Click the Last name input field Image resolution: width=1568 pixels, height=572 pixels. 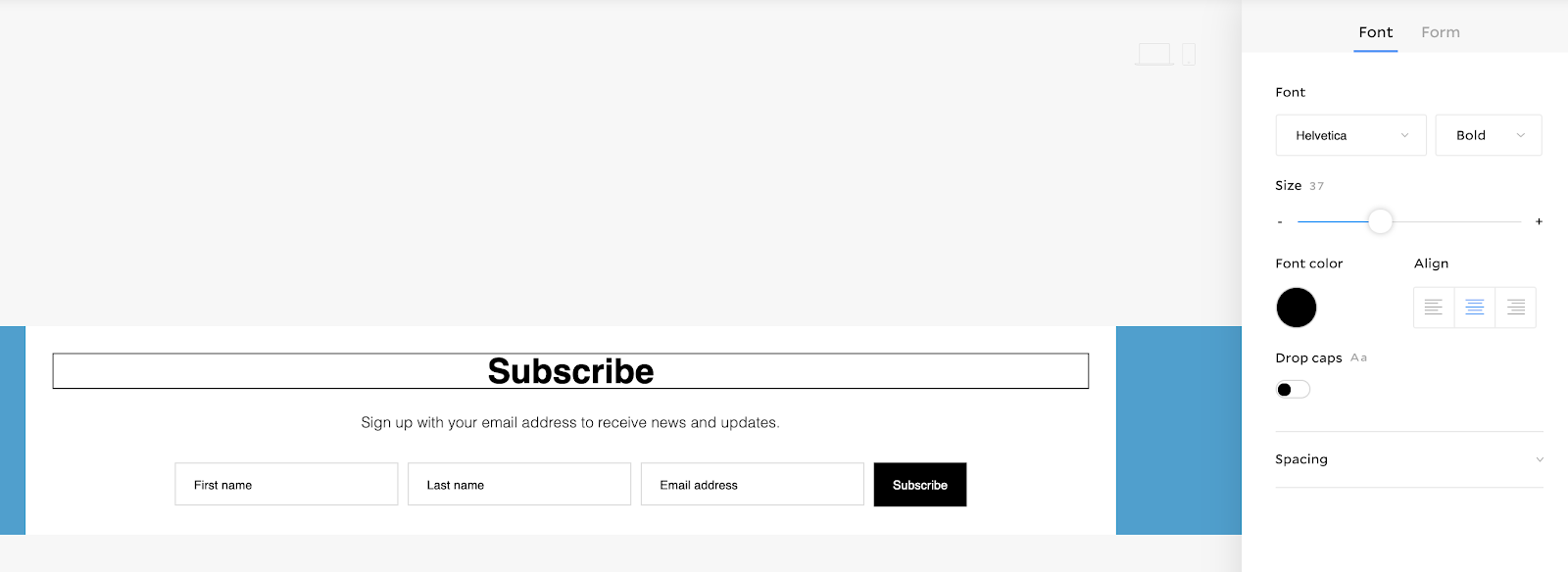[x=519, y=485]
